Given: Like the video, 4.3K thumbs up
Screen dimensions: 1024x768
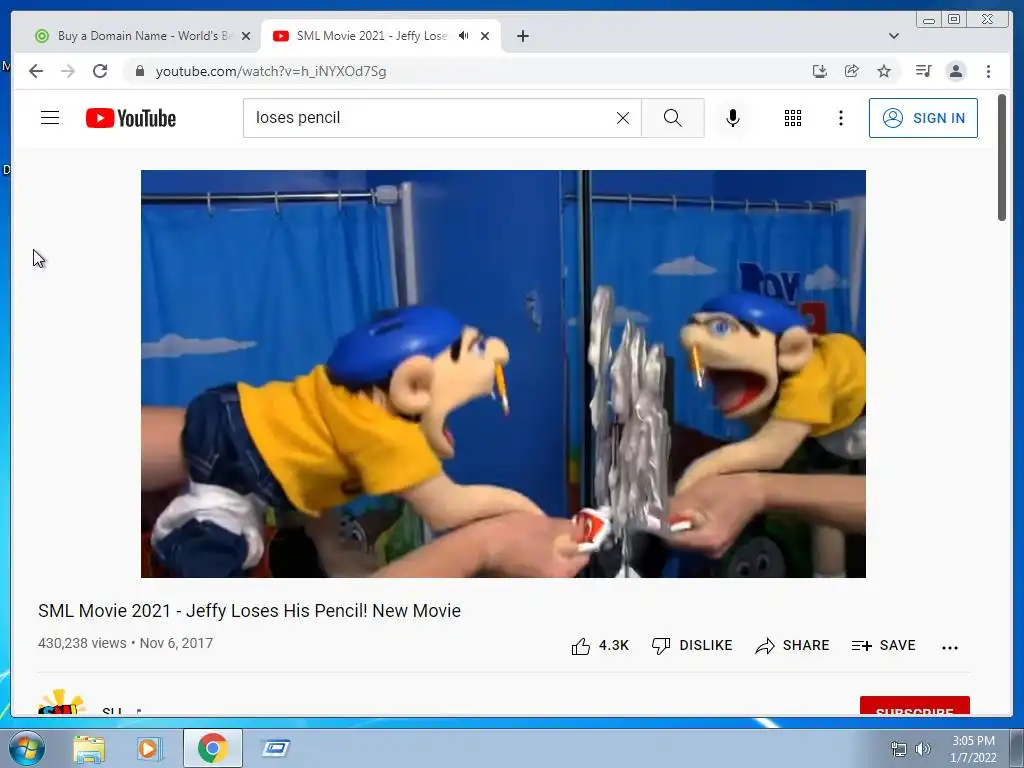Looking at the screenshot, I should coord(600,646).
